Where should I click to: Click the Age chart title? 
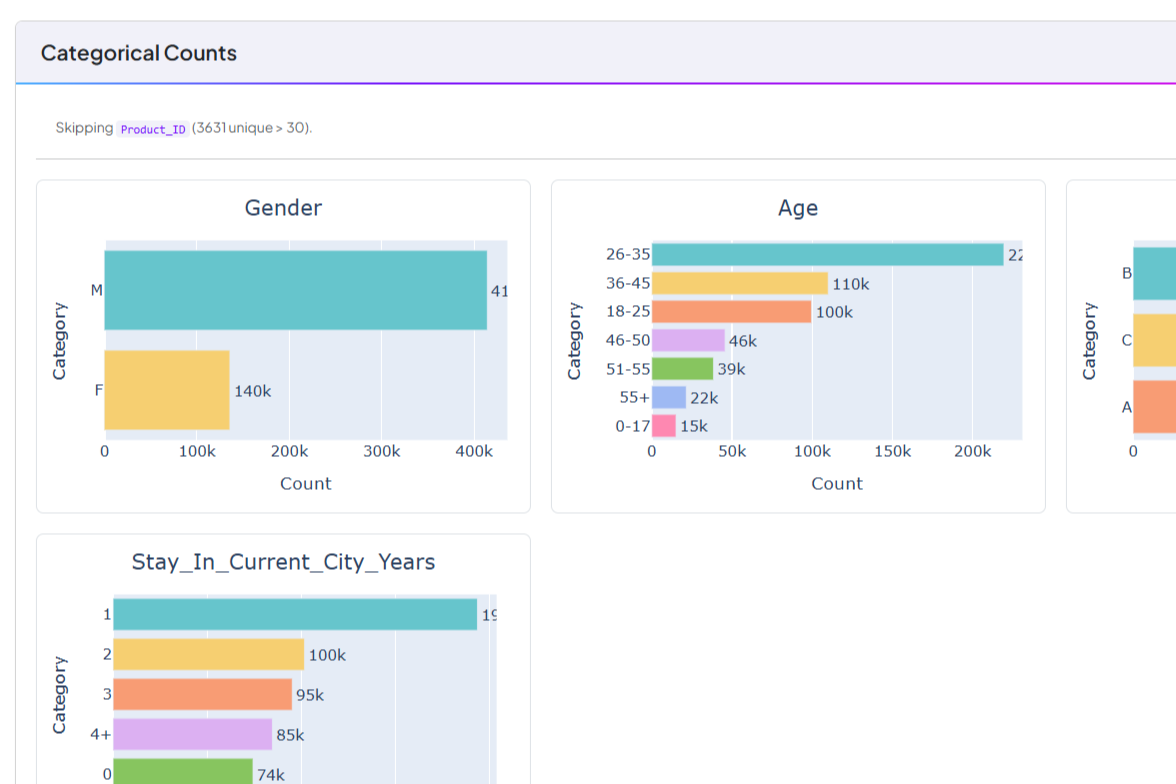[x=798, y=208]
